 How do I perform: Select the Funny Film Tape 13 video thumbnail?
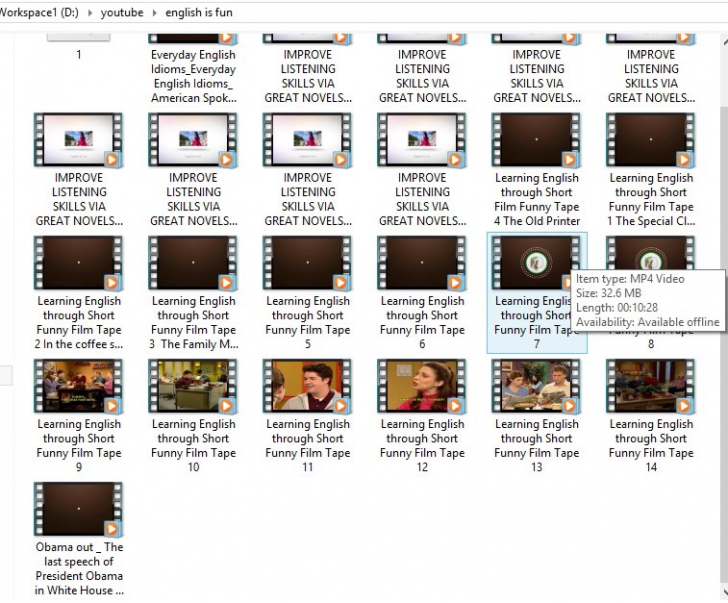click(536, 386)
